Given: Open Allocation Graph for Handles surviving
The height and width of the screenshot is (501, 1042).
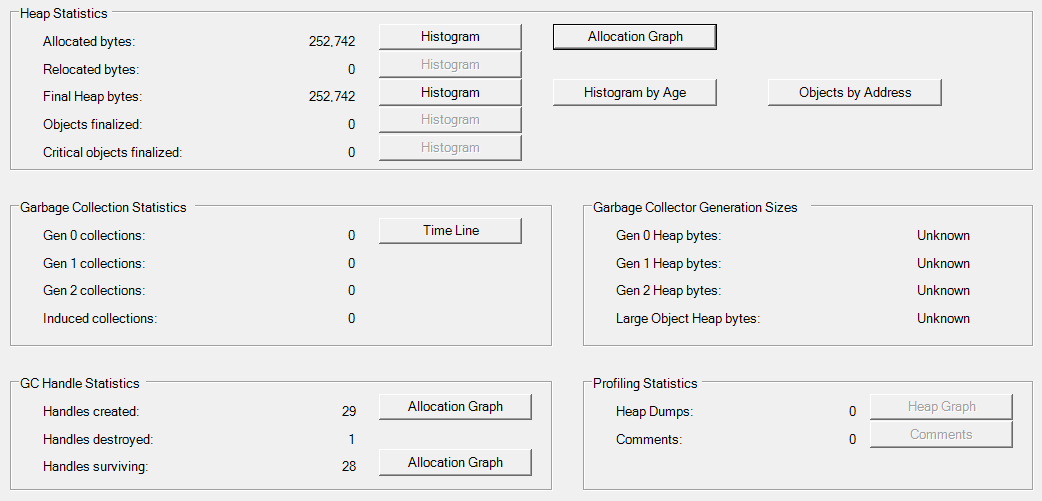Looking at the screenshot, I should [x=455, y=462].
